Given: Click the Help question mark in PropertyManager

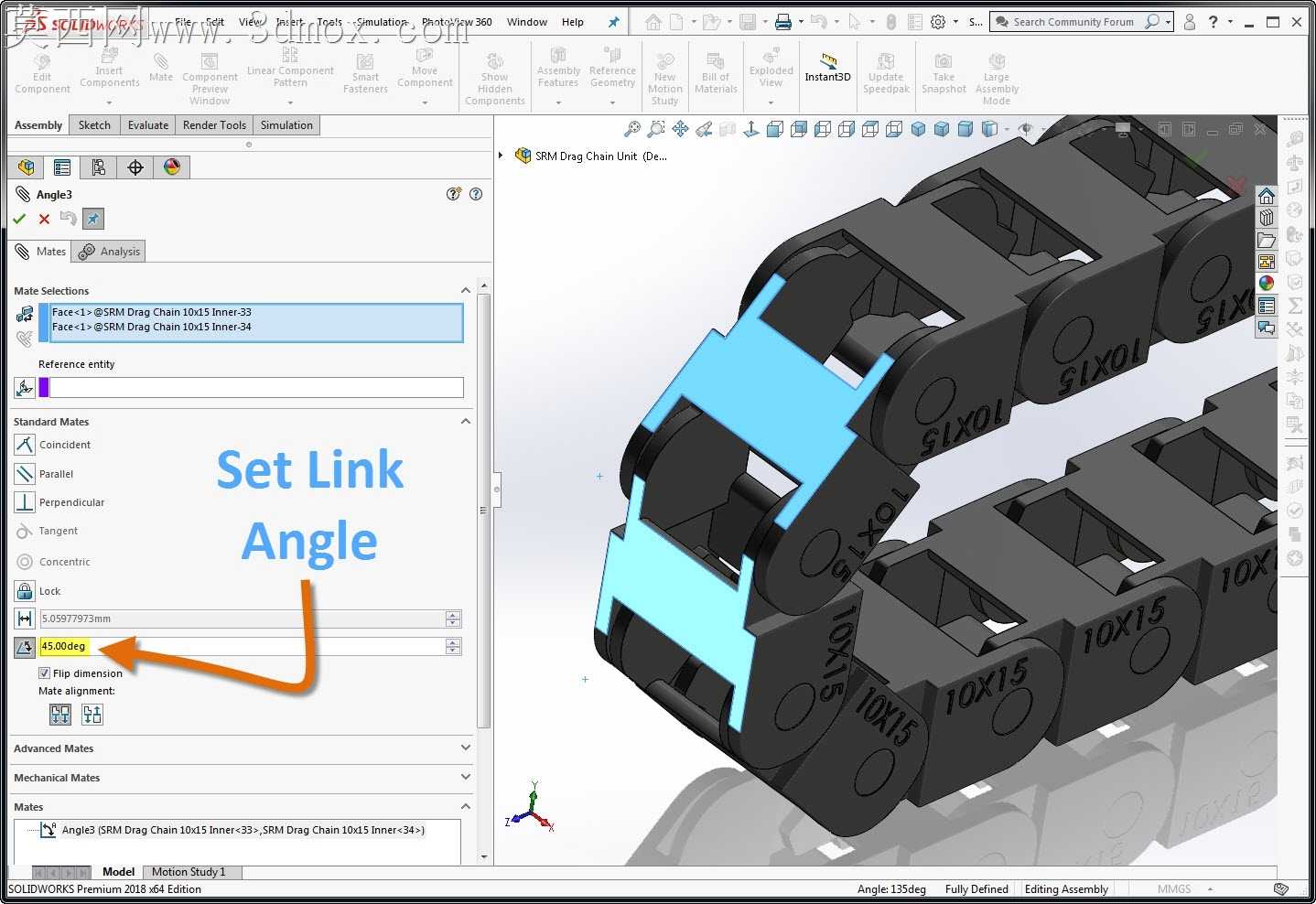Looking at the screenshot, I should (x=476, y=194).
